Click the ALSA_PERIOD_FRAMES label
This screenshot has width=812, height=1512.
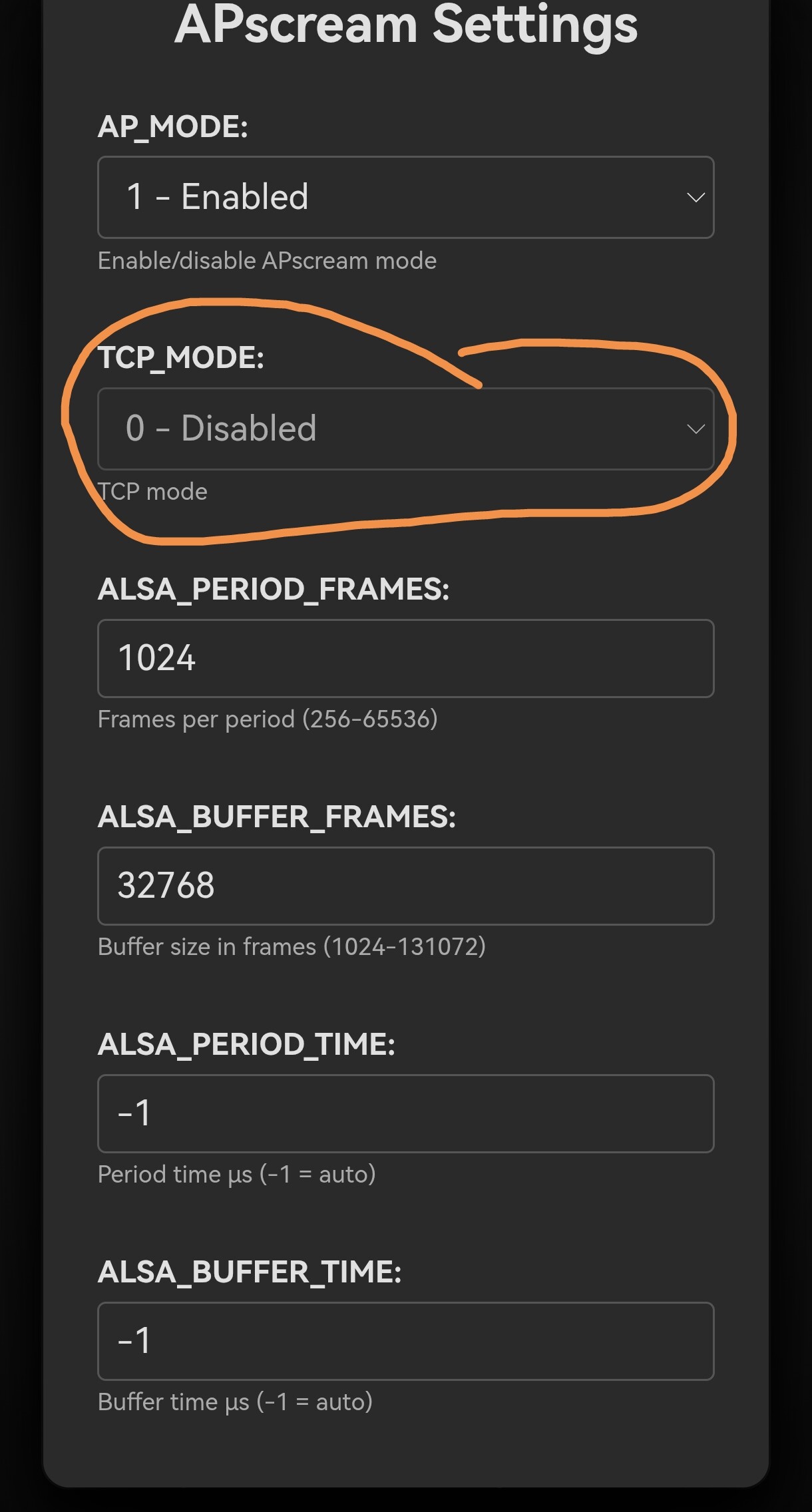point(274,590)
